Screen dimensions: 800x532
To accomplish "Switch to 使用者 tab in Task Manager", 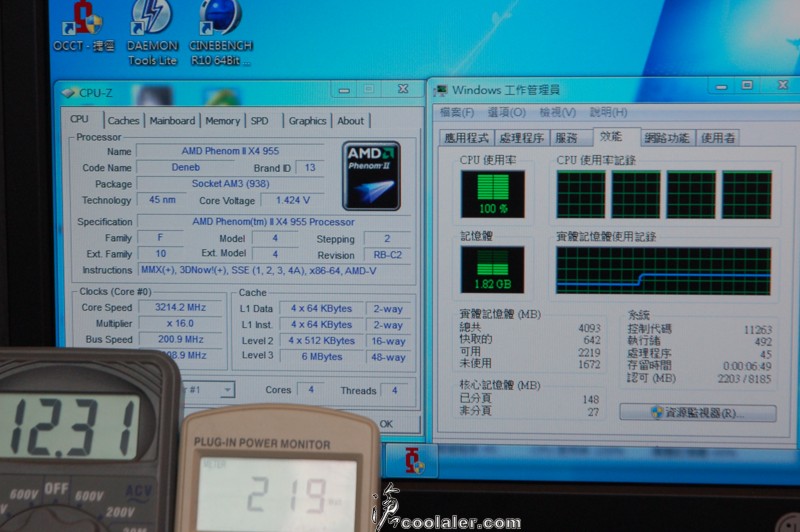I will click(x=718, y=138).
